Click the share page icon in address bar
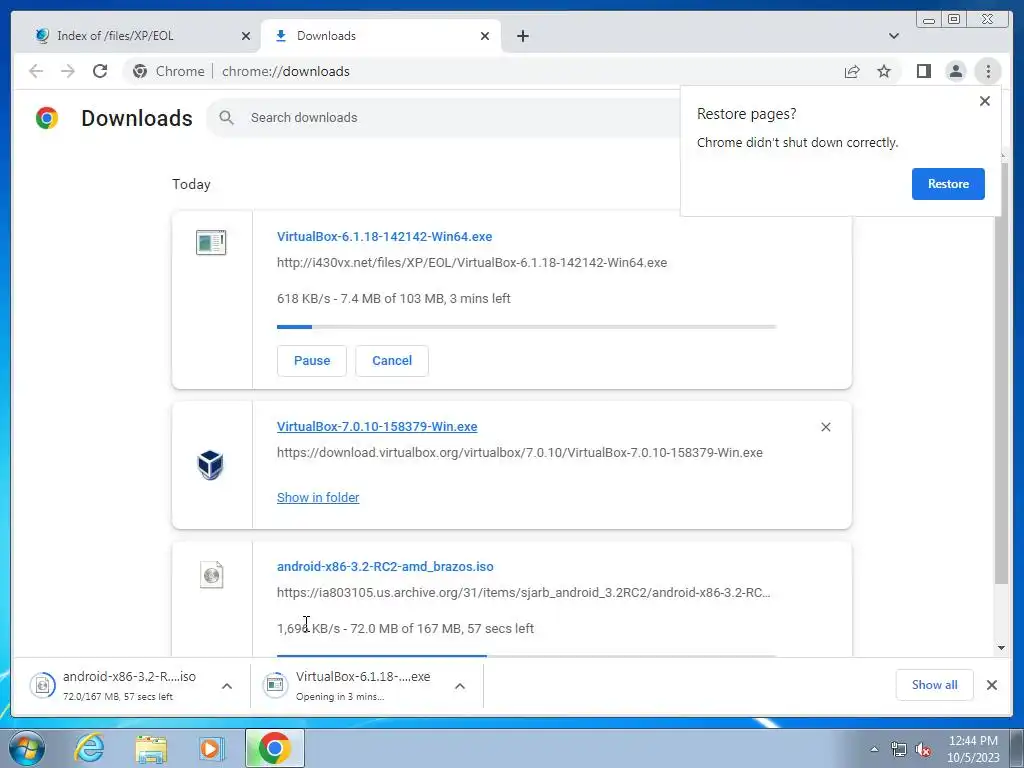This screenshot has width=1024, height=768. [x=852, y=71]
